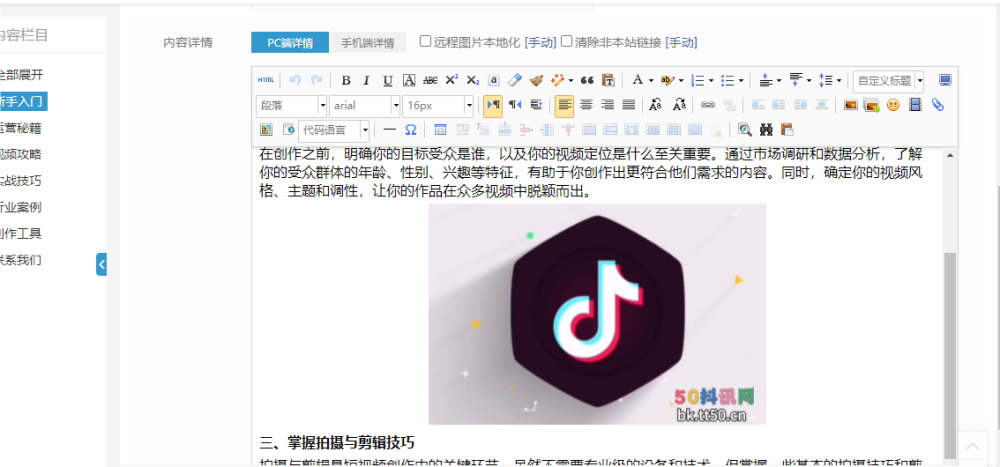Open the auto-typeset options arrow
This screenshot has width=1000, height=467.
click(x=571, y=80)
